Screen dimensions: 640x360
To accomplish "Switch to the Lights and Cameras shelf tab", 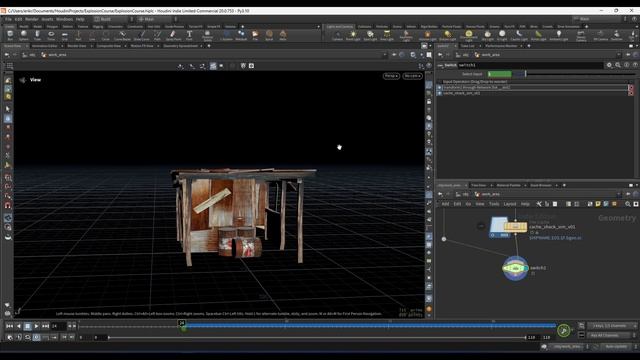I will 339,27.
